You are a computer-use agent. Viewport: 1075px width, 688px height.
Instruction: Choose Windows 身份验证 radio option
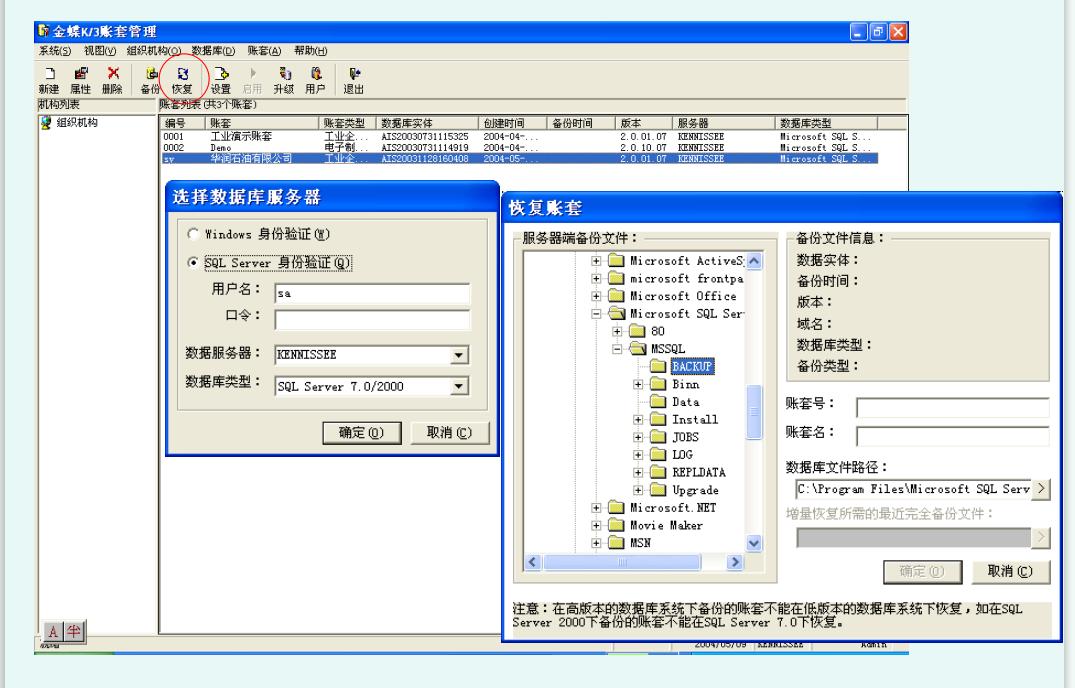click(193, 234)
